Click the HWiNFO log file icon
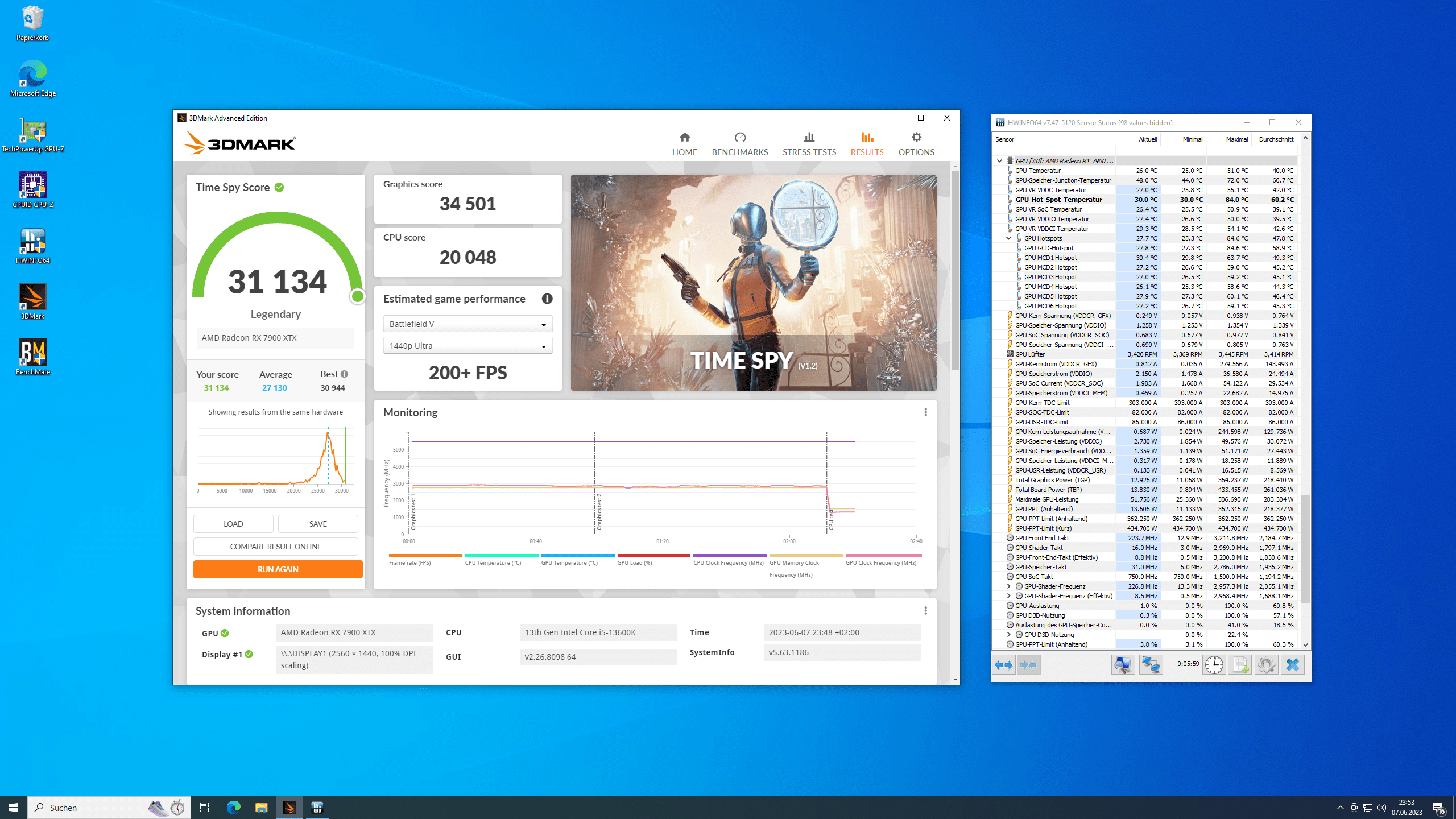This screenshot has width=1456, height=819. pyautogui.click(x=1240, y=664)
